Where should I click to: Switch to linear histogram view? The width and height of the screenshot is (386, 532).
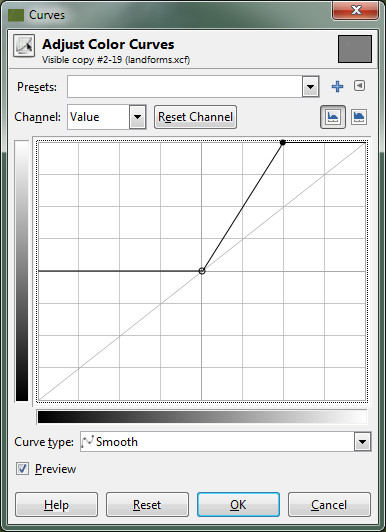coord(333,117)
